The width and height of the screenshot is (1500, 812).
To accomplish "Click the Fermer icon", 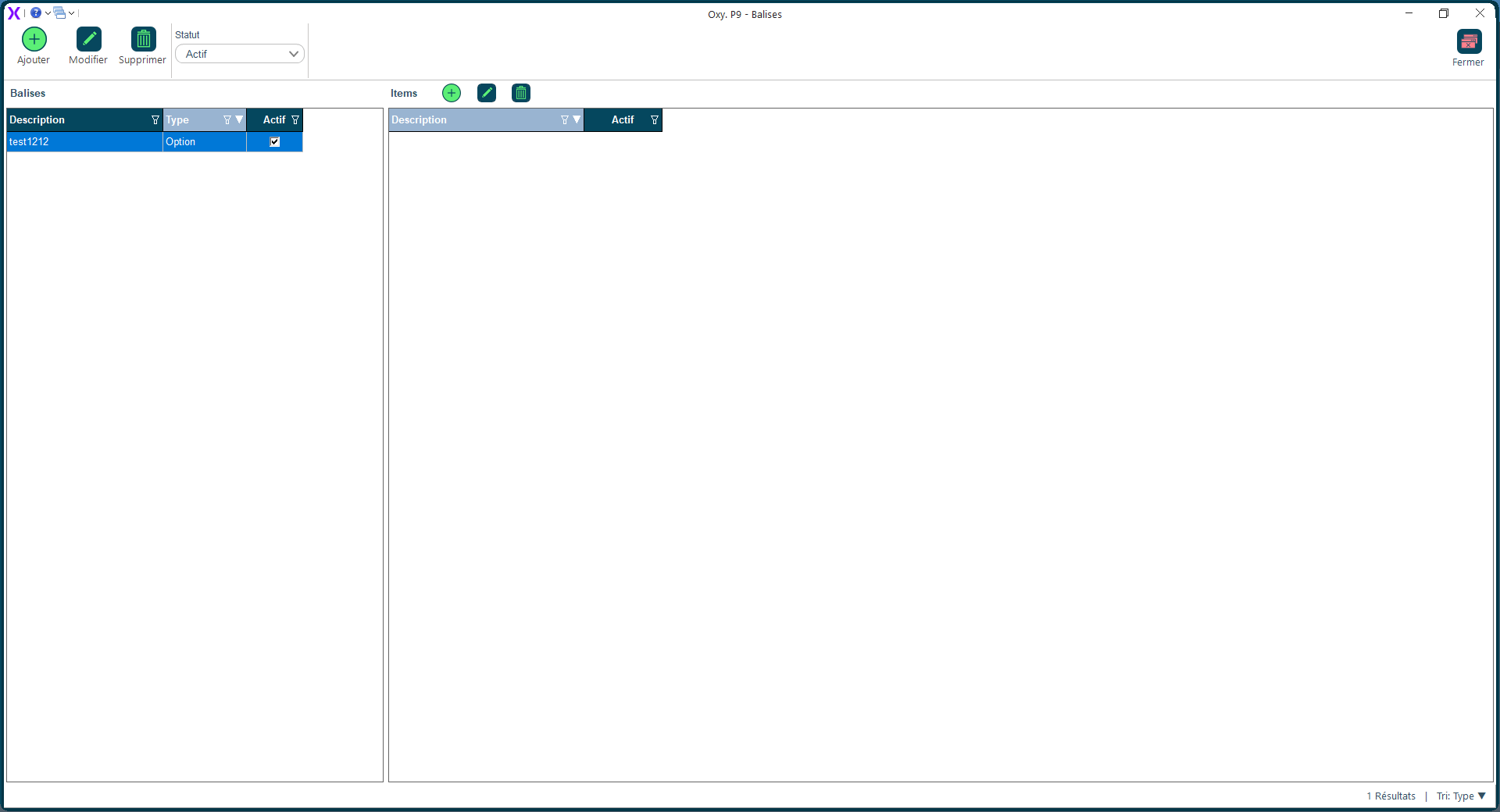I will click(x=1469, y=41).
